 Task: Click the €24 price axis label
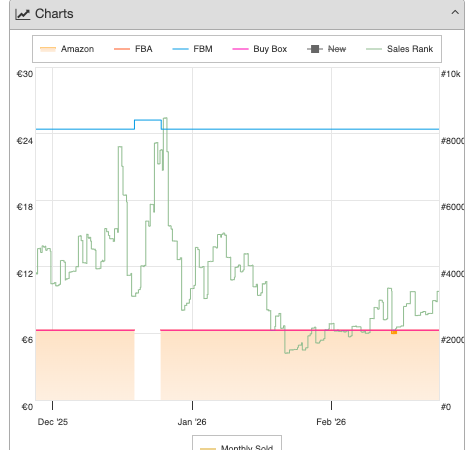tap(25, 141)
